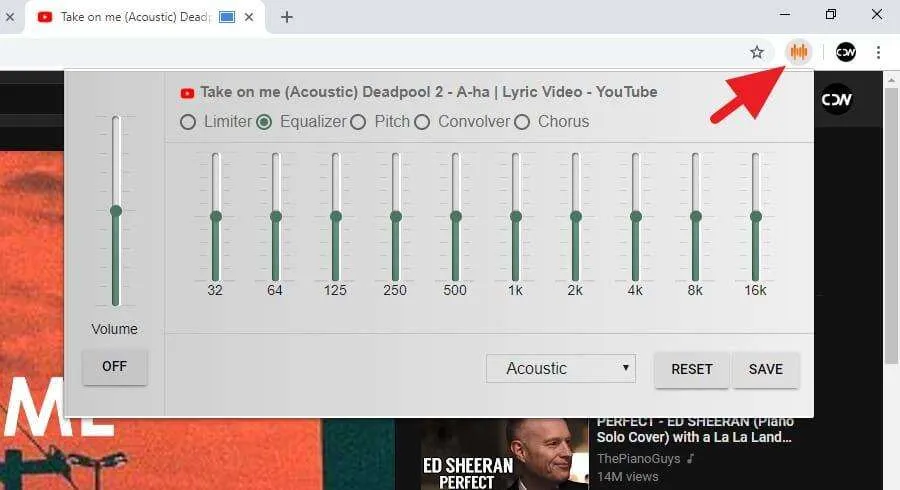This screenshot has width=900, height=490.
Task: Click the 8k band slider
Action: (x=696, y=217)
